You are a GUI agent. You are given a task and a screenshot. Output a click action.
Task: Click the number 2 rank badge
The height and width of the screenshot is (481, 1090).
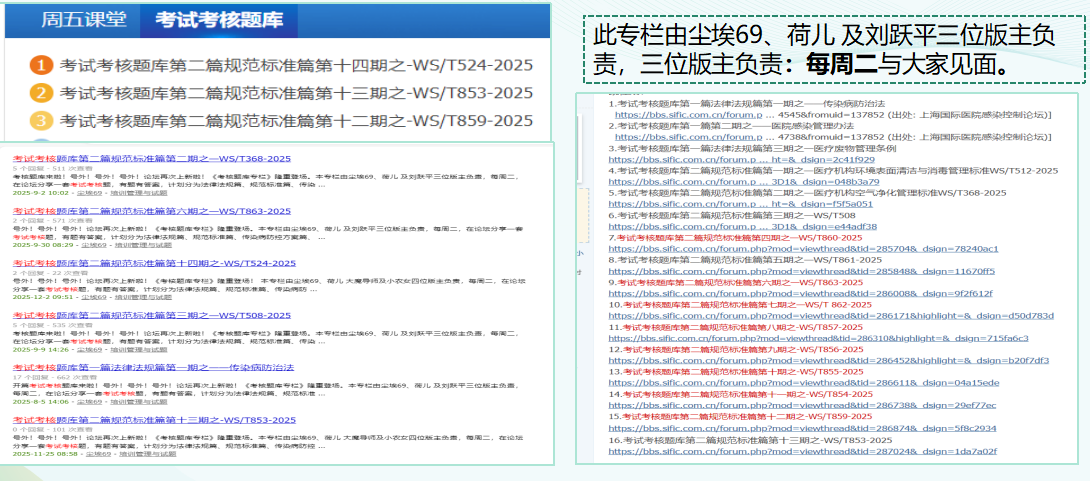coord(41,93)
